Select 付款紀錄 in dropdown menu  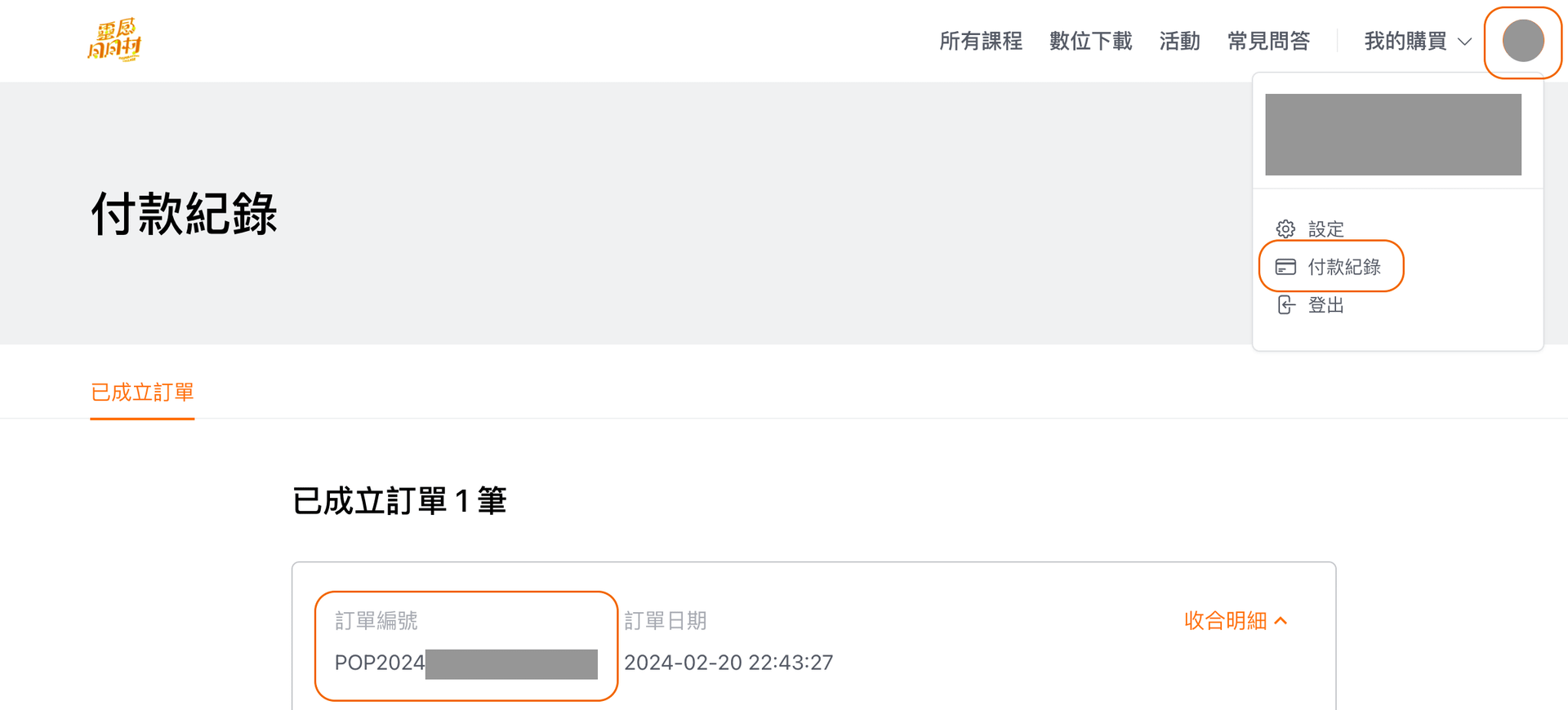pos(1344,267)
